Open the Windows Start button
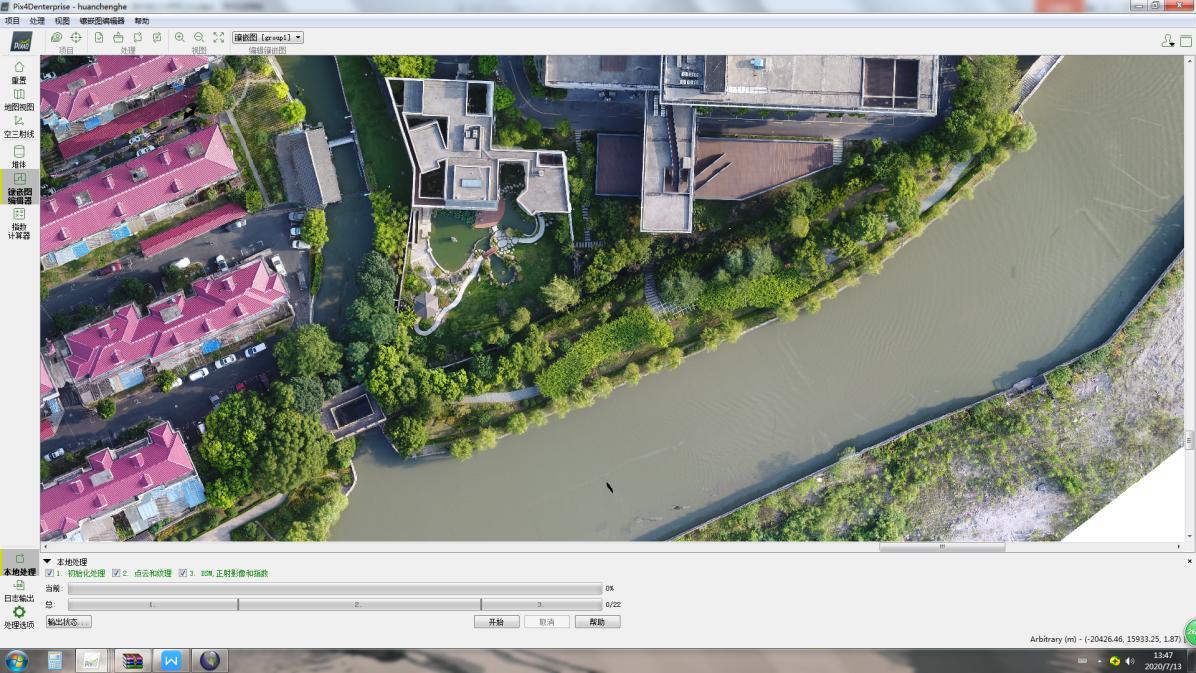 16,661
